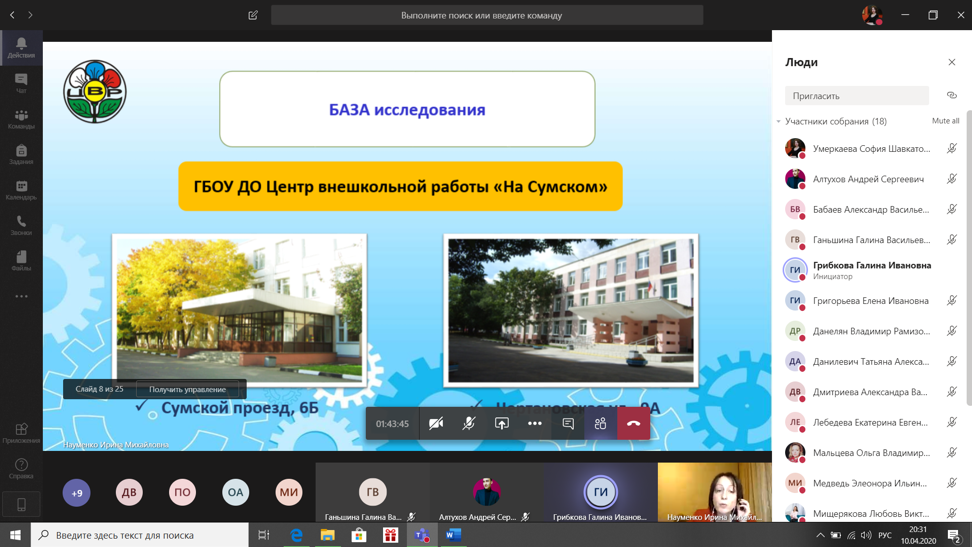The width and height of the screenshot is (972, 547).
Task: Click the new chat compose icon
Action: (253, 15)
